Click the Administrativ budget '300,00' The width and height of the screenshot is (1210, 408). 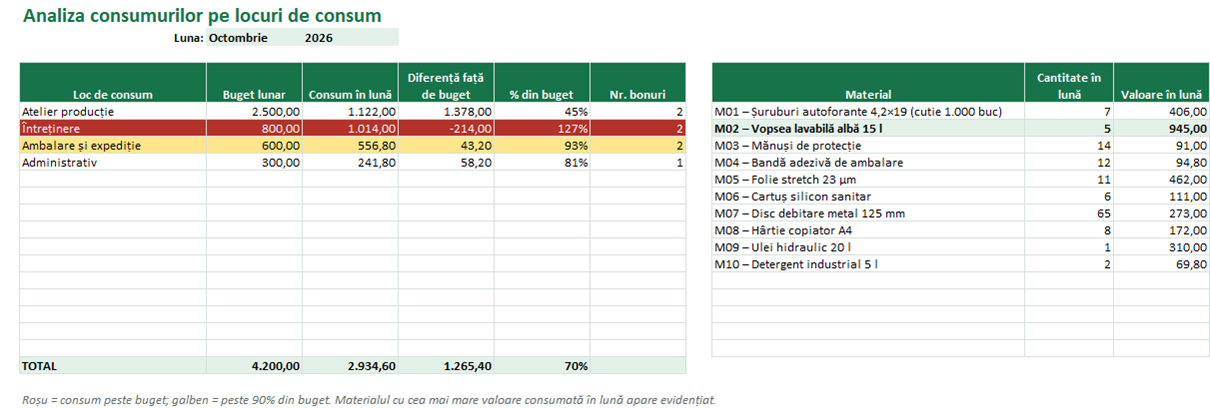(254, 163)
